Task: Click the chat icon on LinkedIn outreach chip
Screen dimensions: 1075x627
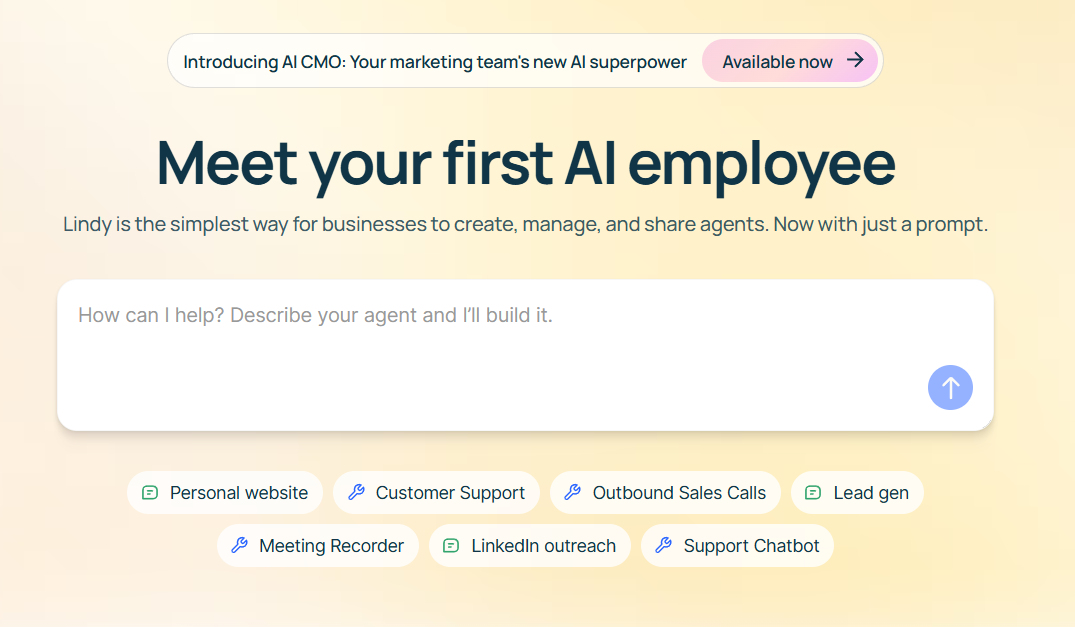Action: (x=451, y=546)
